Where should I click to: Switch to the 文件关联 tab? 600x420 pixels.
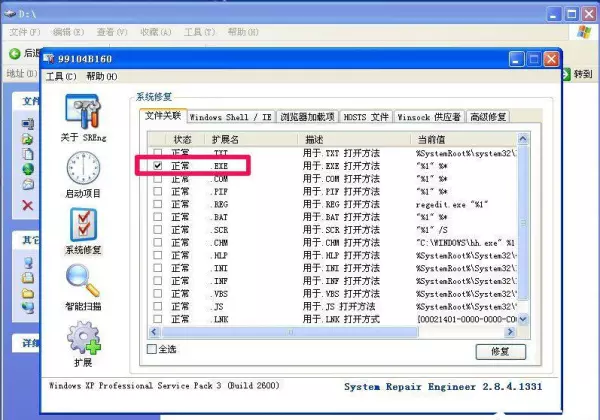pos(163,116)
